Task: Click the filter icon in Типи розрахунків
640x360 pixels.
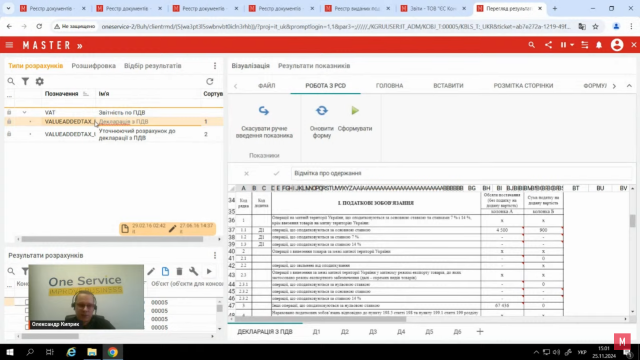Action: tap(25, 82)
